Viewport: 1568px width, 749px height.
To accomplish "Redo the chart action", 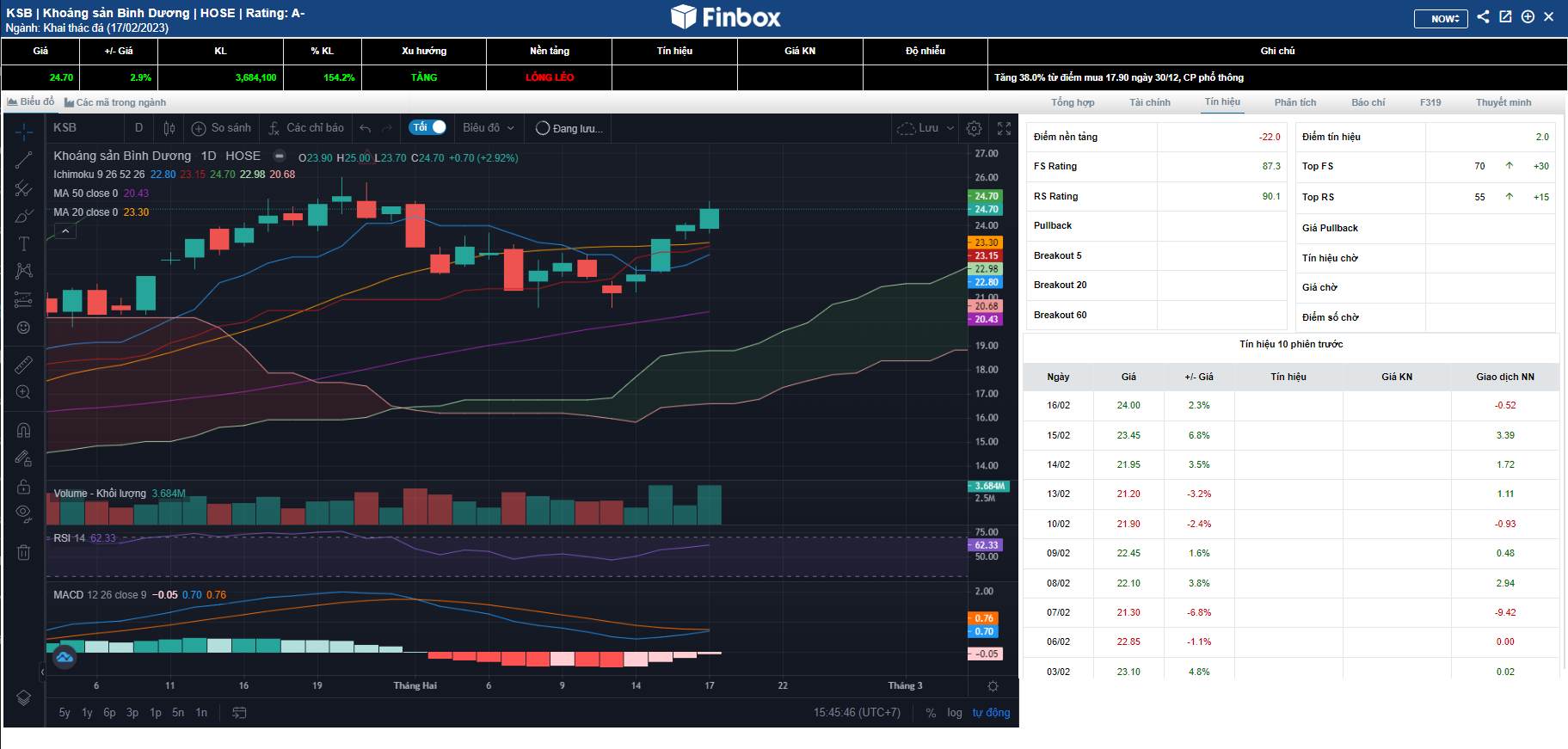I will [x=387, y=128].
